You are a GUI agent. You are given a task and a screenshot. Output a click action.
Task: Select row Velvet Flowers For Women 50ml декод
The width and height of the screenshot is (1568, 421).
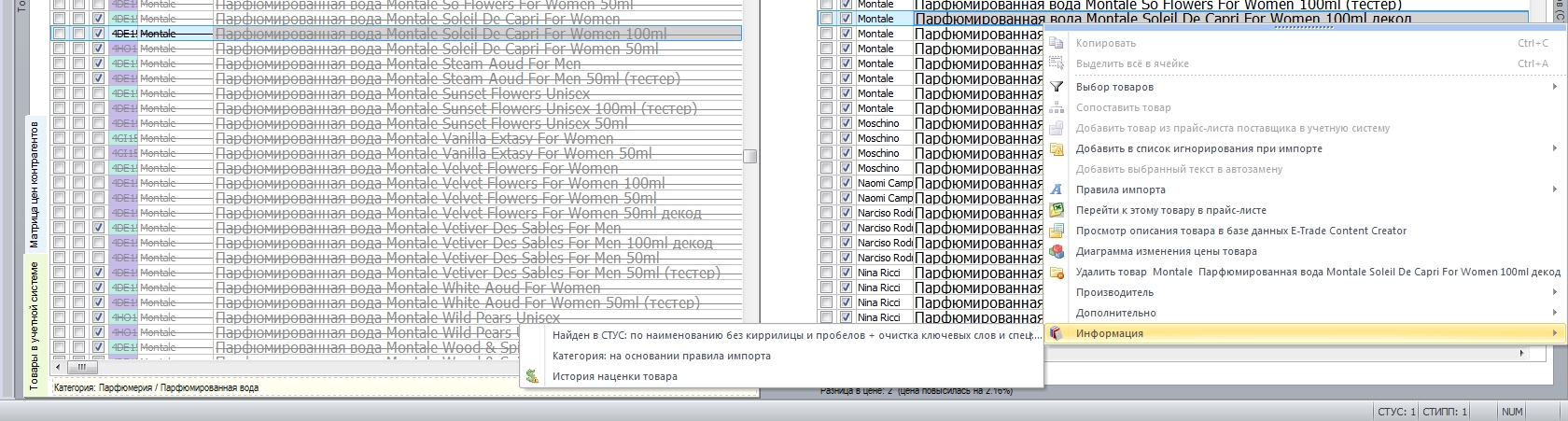coord(397,213)
